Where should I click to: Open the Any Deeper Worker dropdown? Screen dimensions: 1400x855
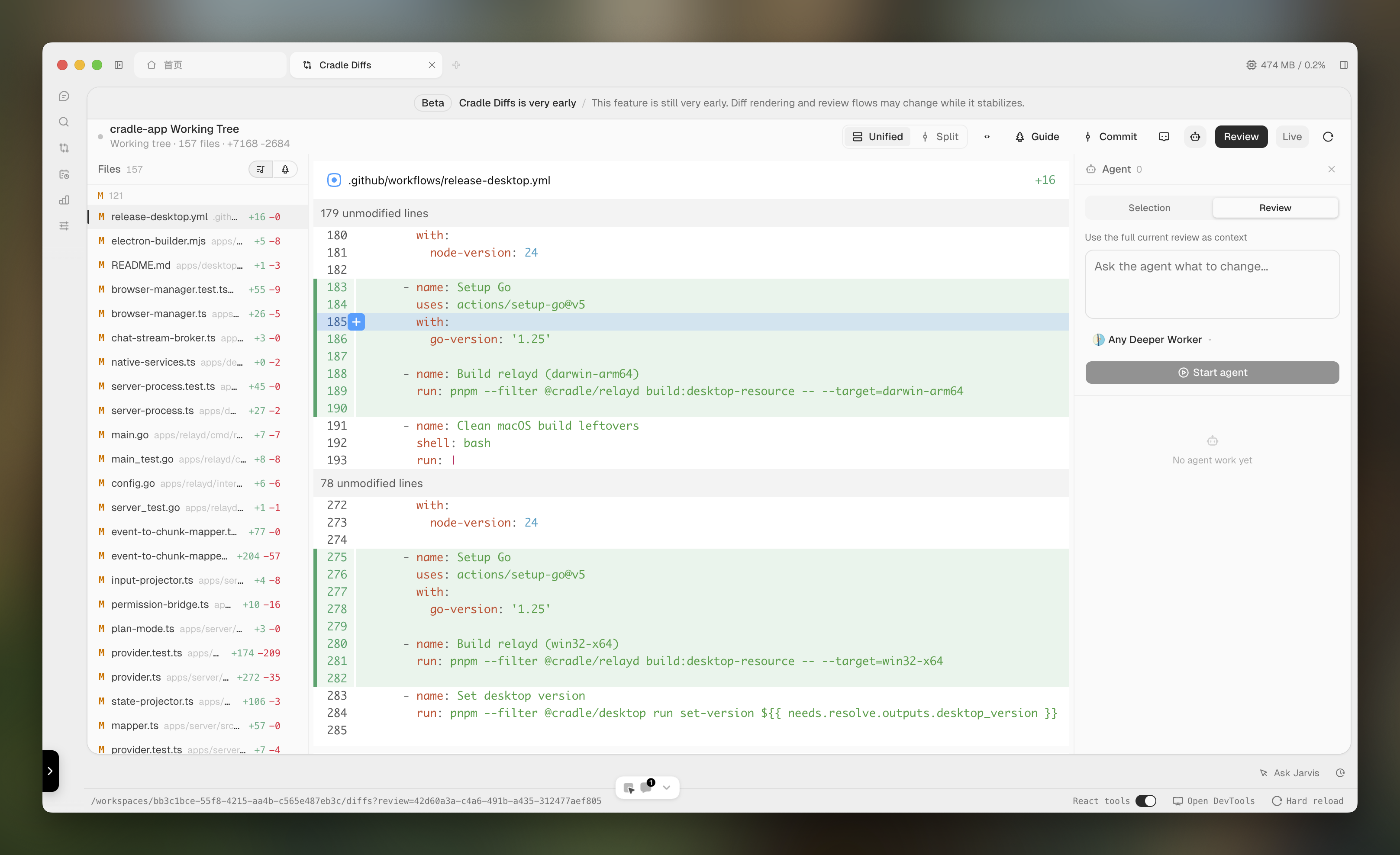click(x=1152, y=340)
